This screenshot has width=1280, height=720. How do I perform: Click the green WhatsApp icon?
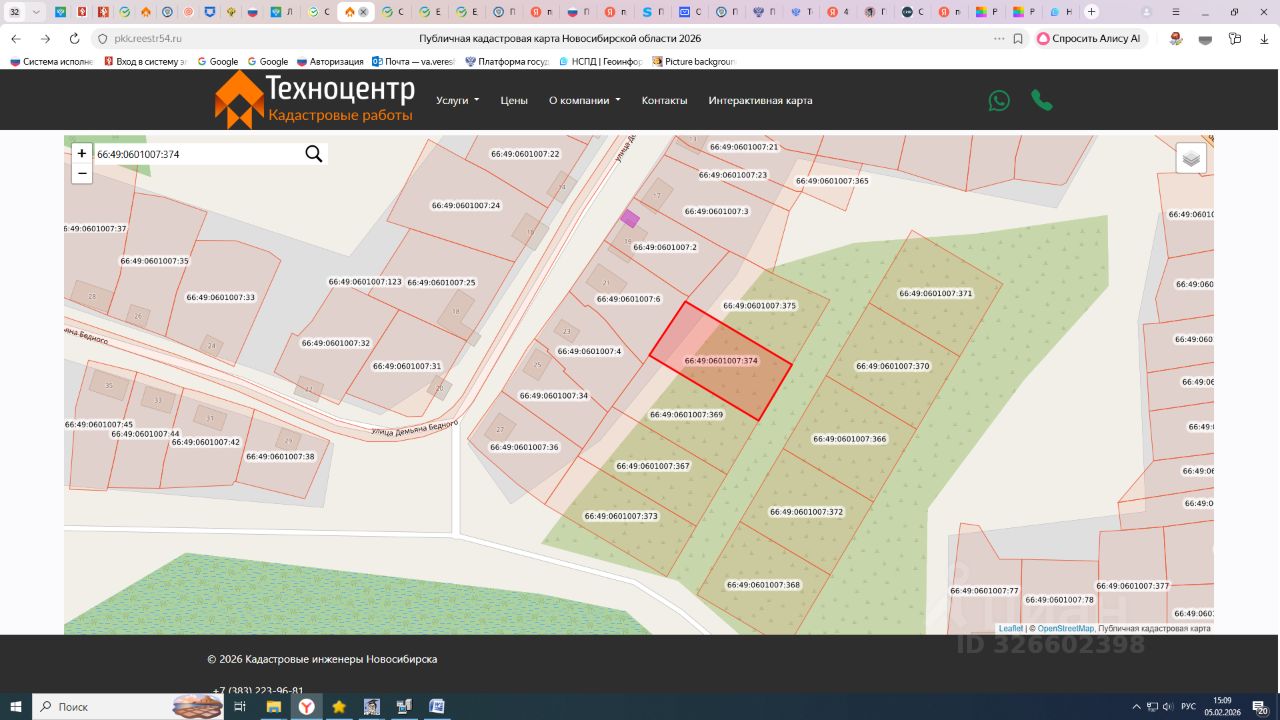pyautogui.click(x=999, y=100)
